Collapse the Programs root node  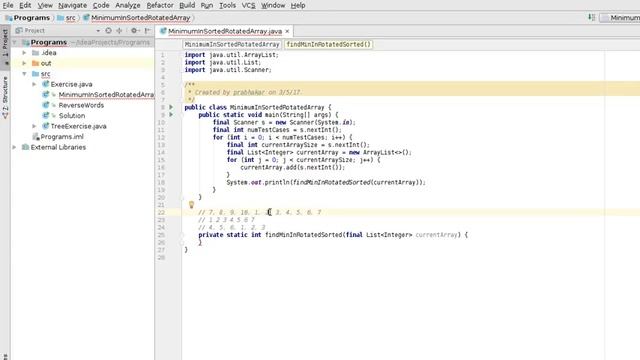pos(15,42)
